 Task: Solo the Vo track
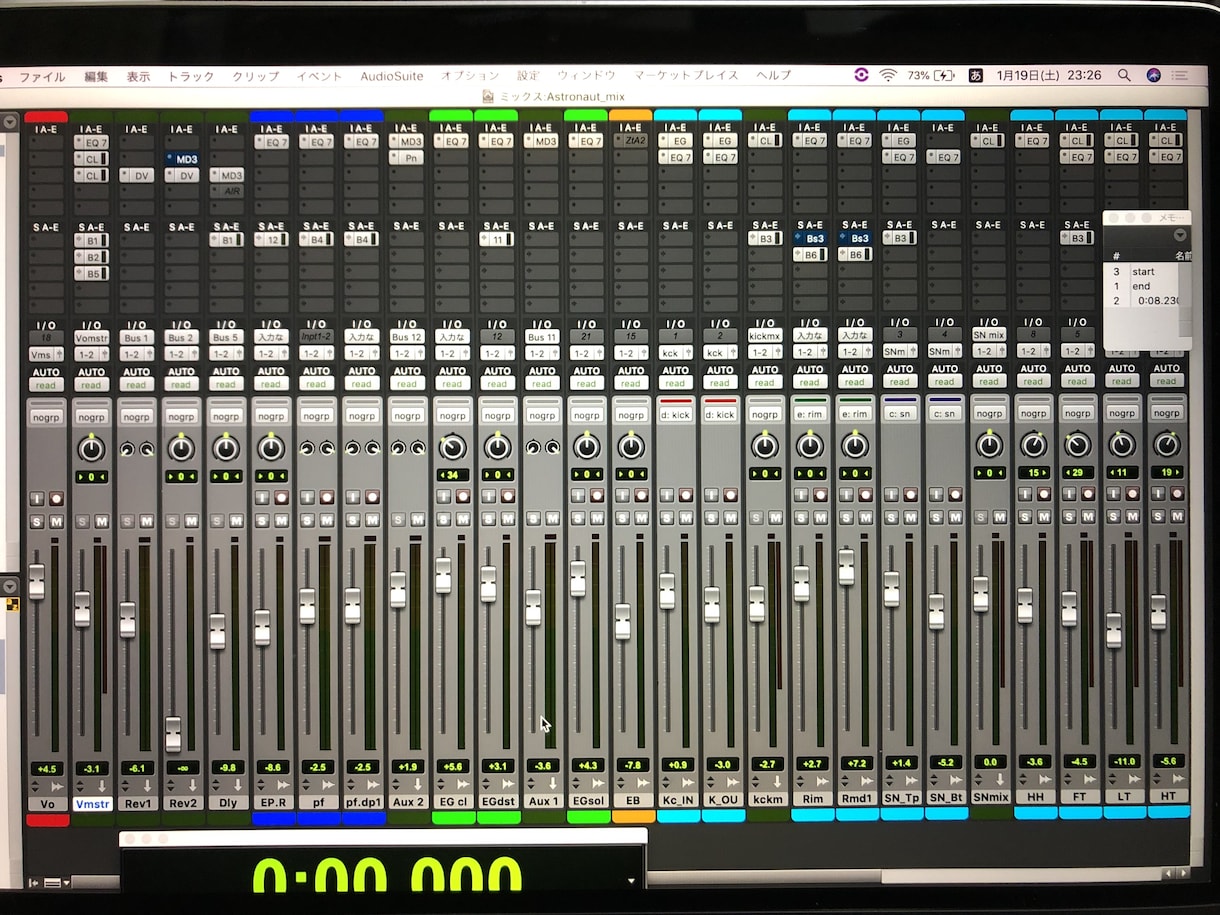[38, 520]
